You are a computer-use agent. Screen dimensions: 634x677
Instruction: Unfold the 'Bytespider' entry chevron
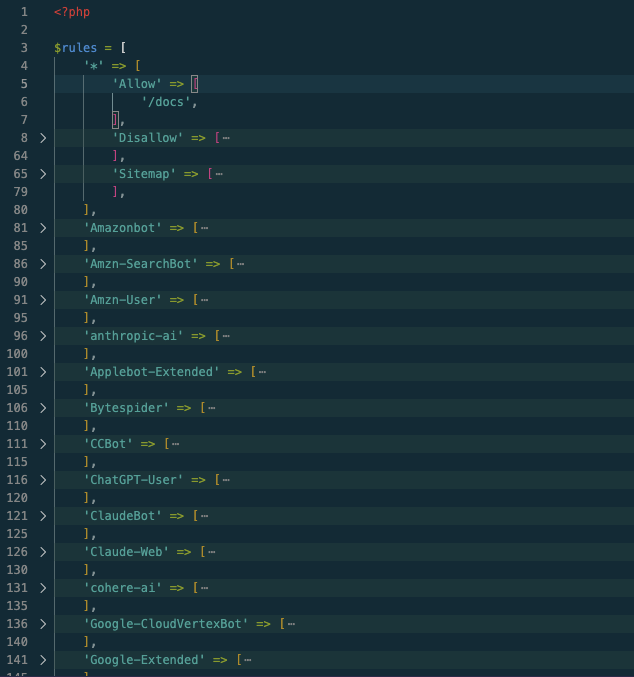(42, 408)
